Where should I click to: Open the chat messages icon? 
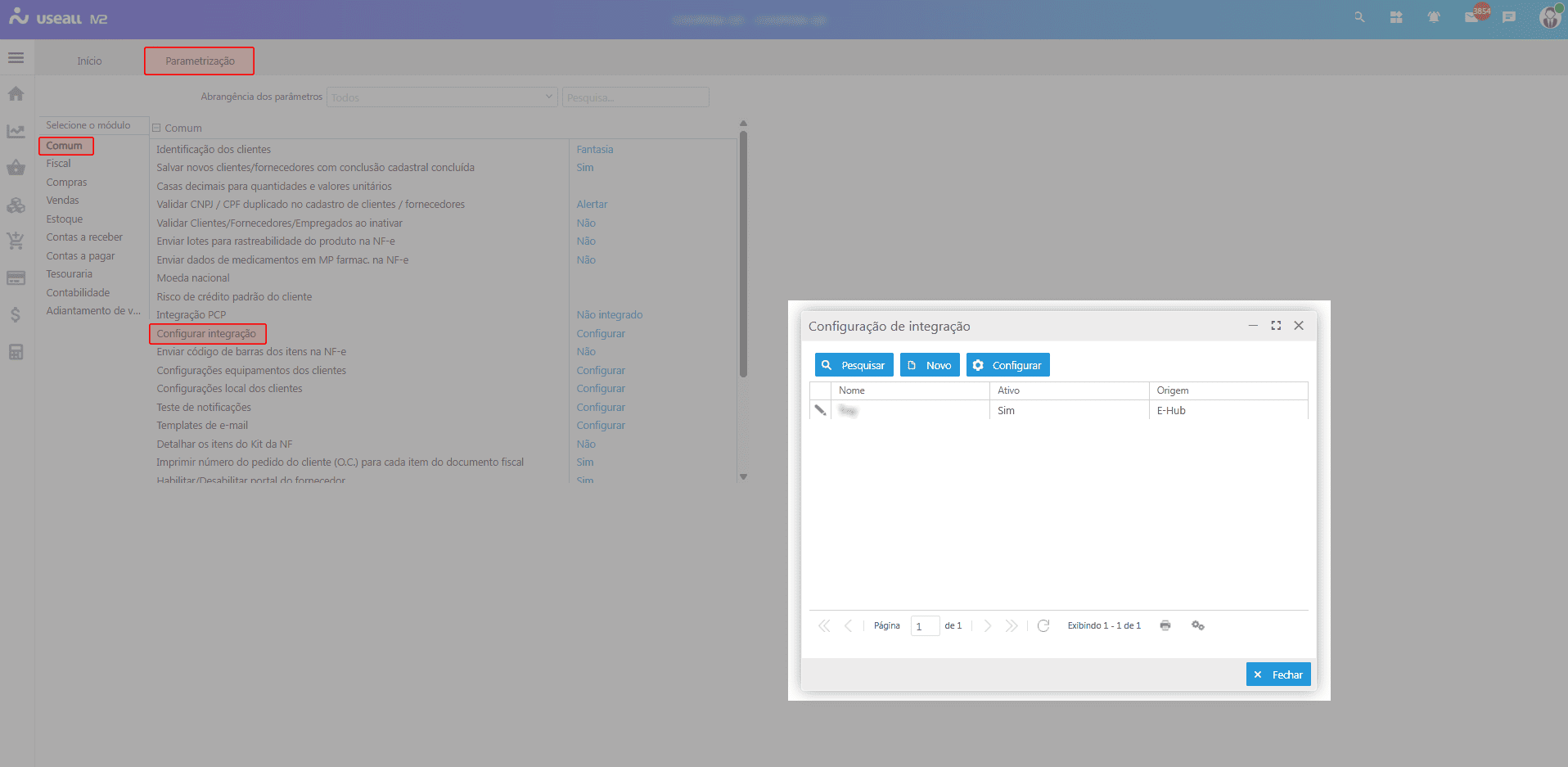(1509, 17)
